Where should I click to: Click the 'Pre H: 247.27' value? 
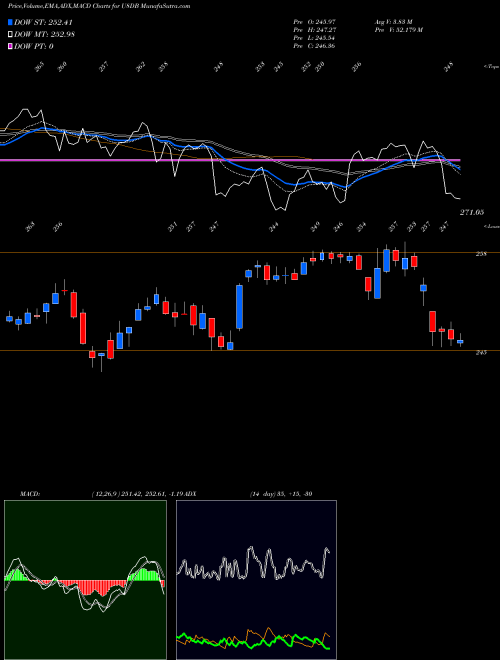coord(314,30)
